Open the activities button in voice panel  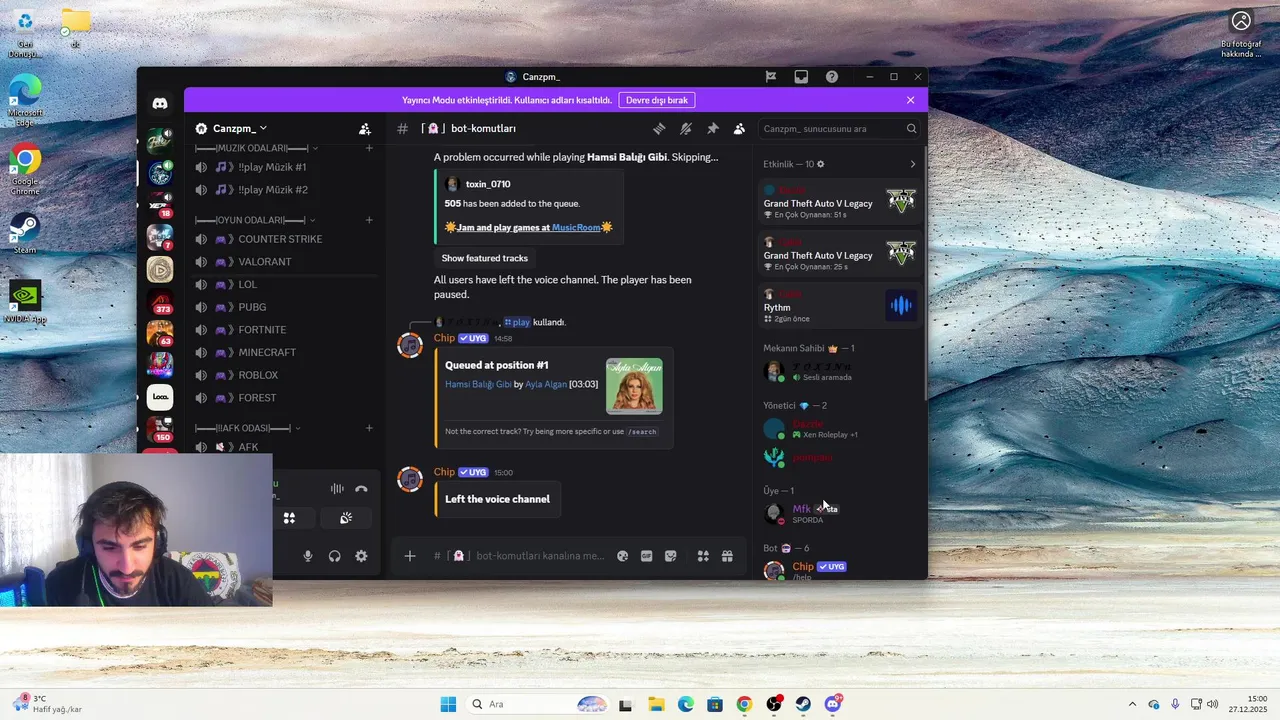pyautogui.click(x=289, y=518)
